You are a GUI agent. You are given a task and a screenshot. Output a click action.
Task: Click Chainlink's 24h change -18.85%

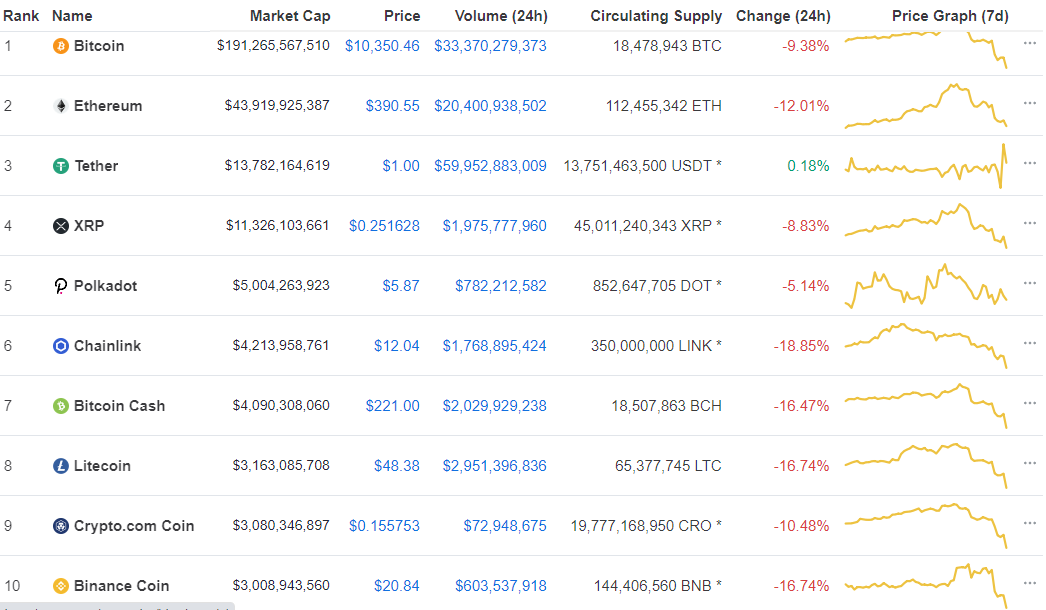[x=801, y=346]
